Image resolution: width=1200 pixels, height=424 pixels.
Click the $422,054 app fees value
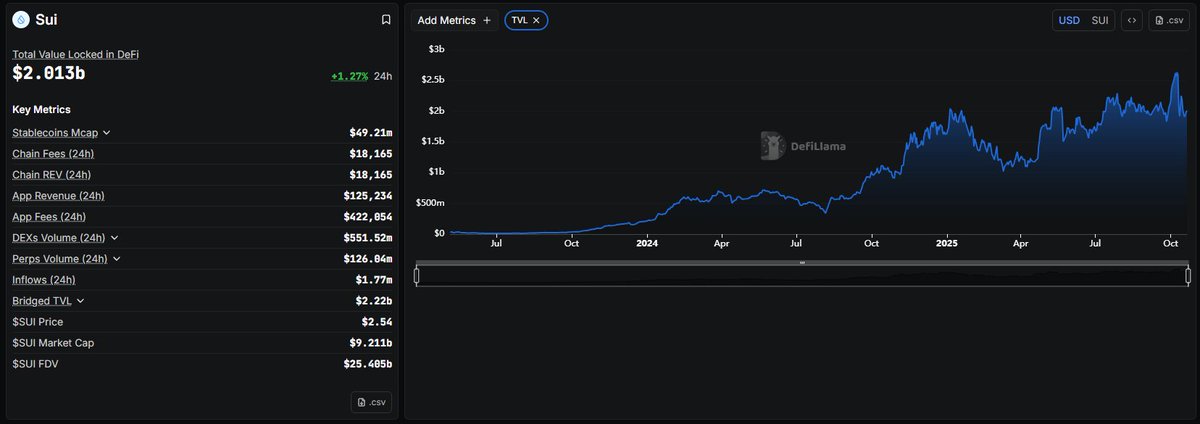point(368,217)
